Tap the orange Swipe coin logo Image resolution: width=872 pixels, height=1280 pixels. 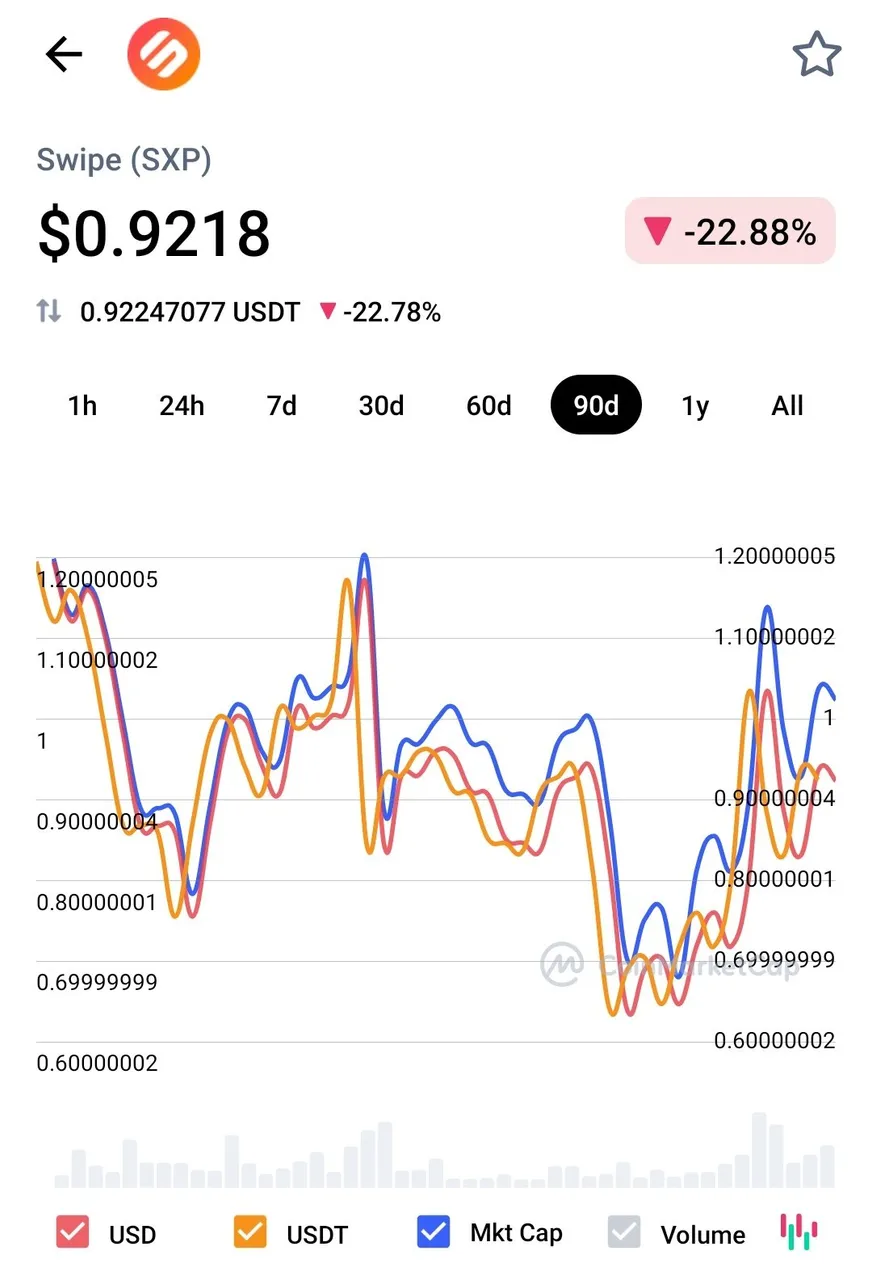[x=164, y=54]
